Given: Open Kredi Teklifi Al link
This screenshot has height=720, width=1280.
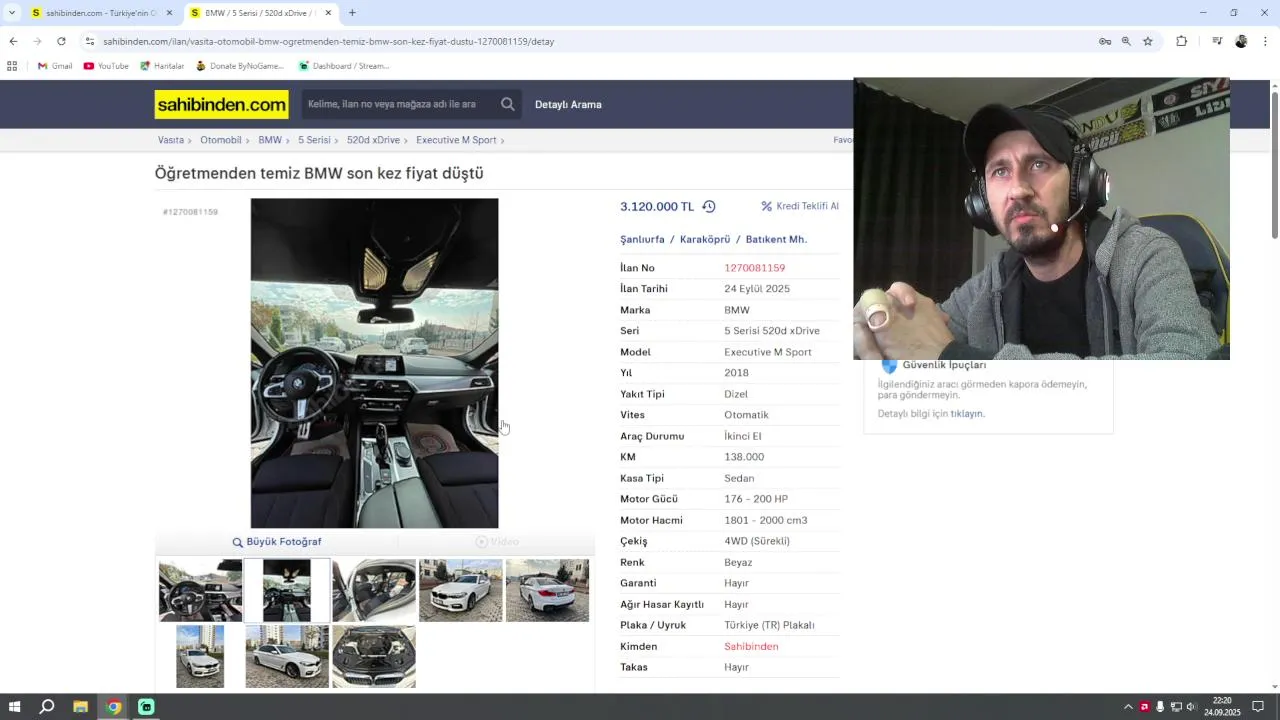Looking at the screenshot, I should 800,206.
